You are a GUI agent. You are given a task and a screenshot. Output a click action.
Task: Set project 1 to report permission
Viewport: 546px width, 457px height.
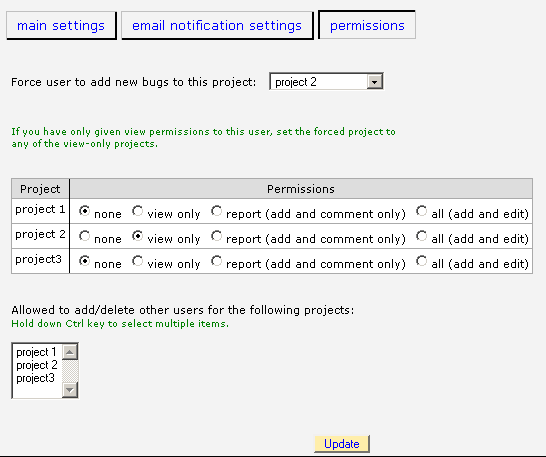(217, 211)
